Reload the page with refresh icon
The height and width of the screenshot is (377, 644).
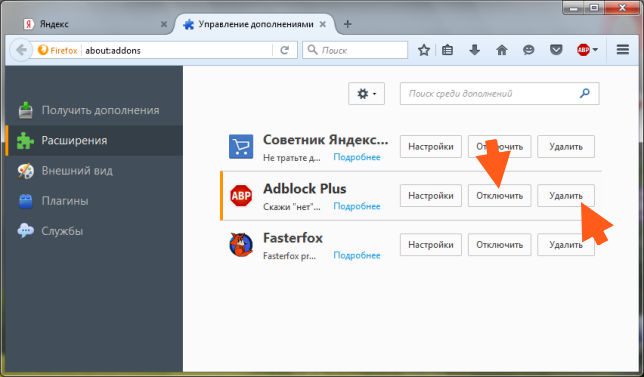coord(284,50)
